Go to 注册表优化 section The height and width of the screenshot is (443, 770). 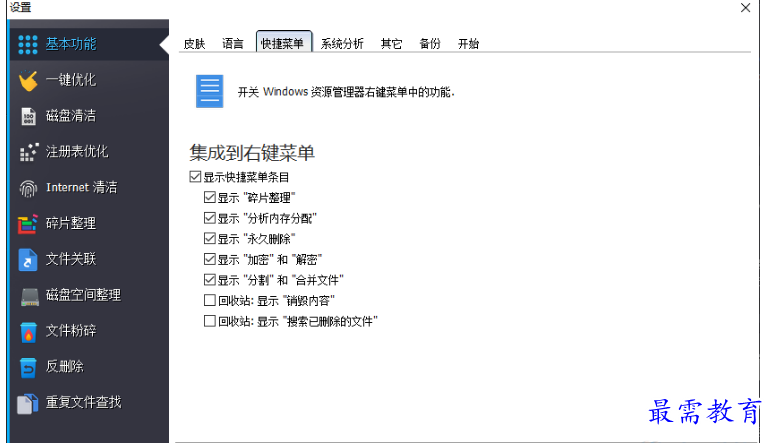pos(89,152)
